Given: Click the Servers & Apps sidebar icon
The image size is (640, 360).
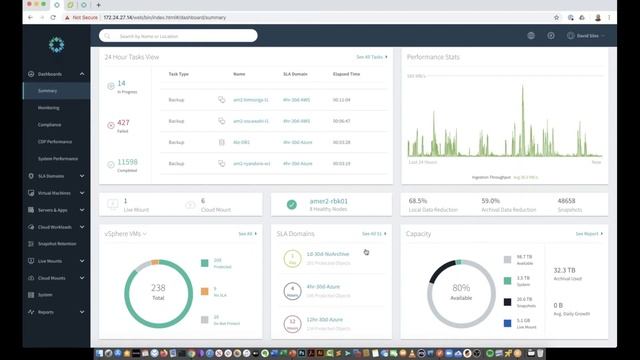Looking at the screenshot, I should click(31, 210).
